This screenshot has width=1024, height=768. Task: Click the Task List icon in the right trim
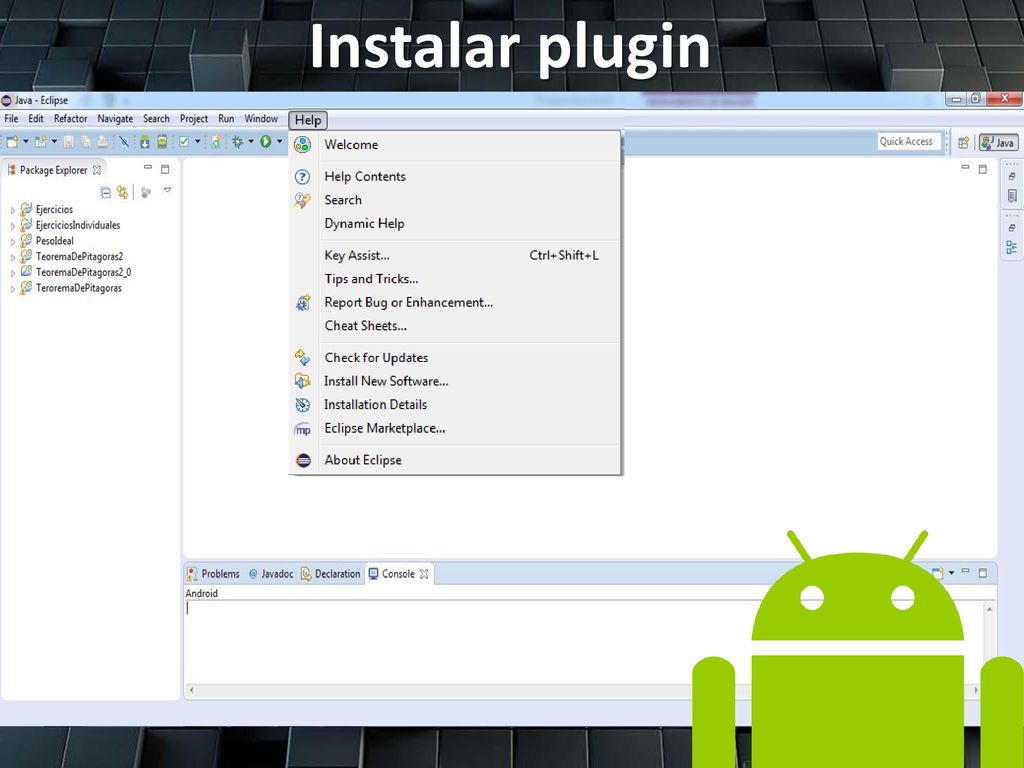click(x=1012, y=196)
